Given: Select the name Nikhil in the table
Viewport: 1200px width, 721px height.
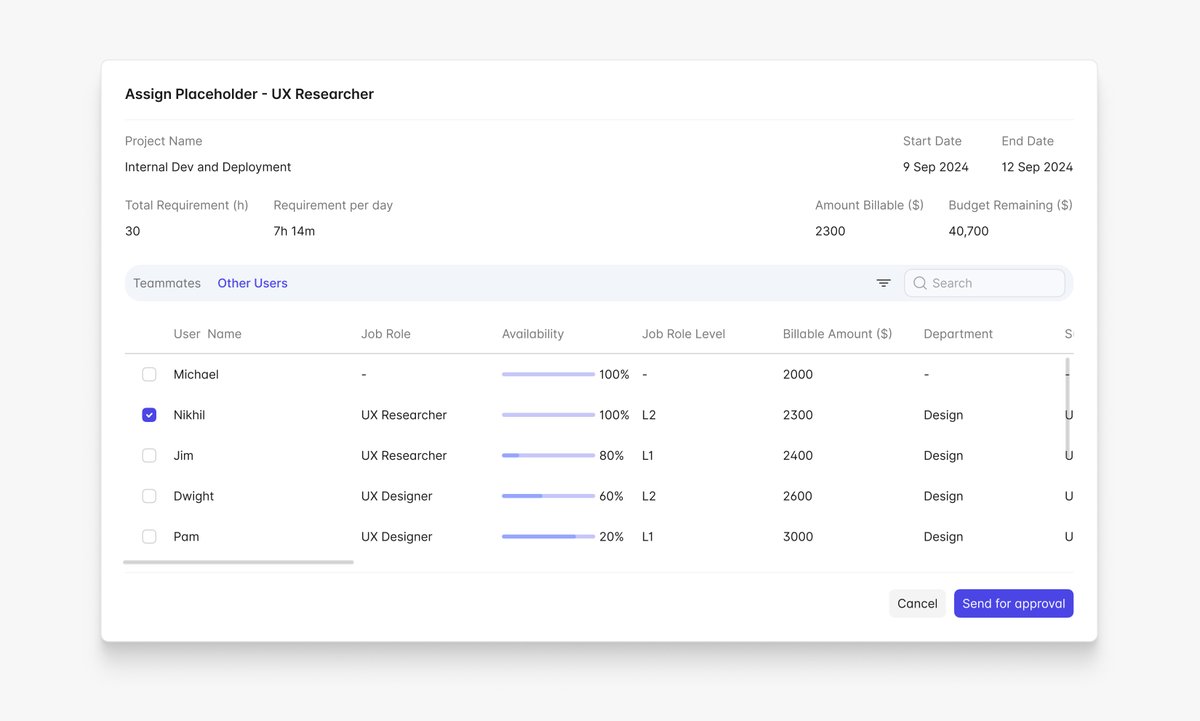Looking at the screenshot, I should click(x=189, y=415).
